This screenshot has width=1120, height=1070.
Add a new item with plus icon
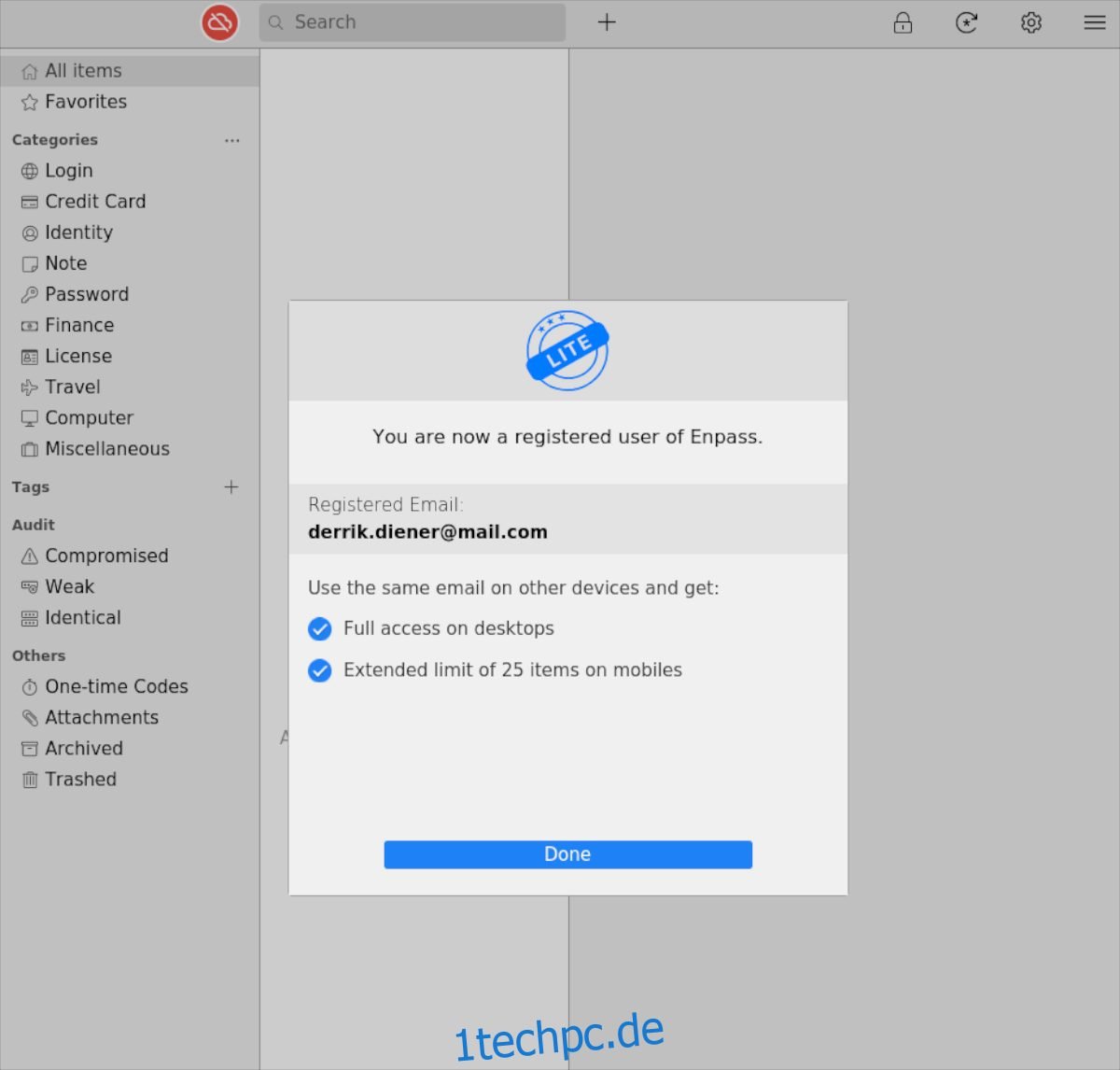(607, 22)
